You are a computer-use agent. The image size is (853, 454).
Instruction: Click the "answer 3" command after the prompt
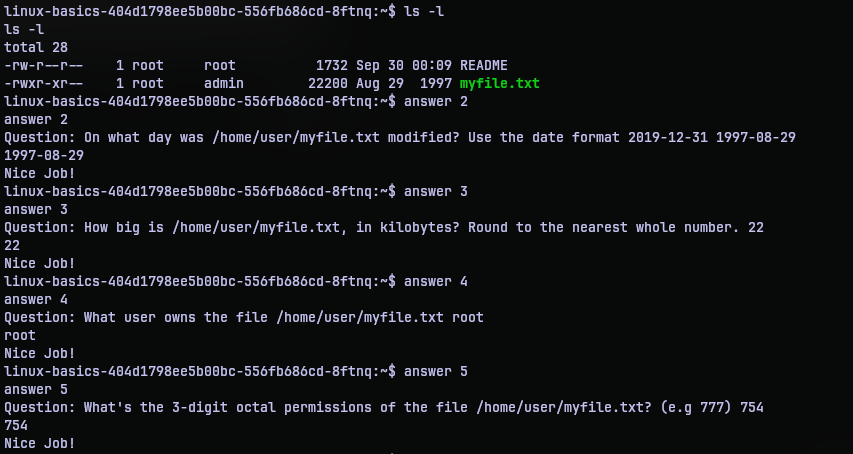436,191
